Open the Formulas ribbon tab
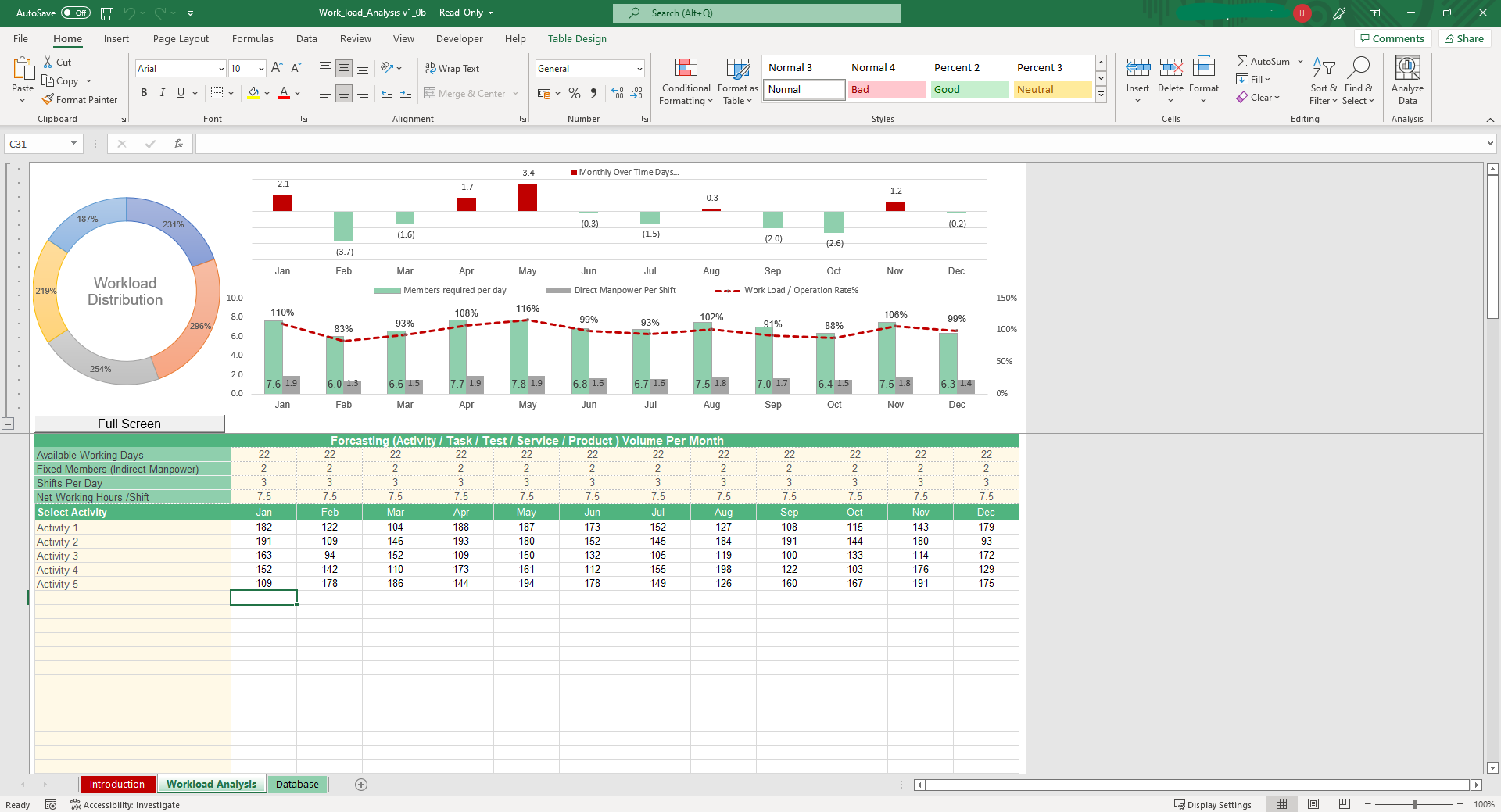 253,39
